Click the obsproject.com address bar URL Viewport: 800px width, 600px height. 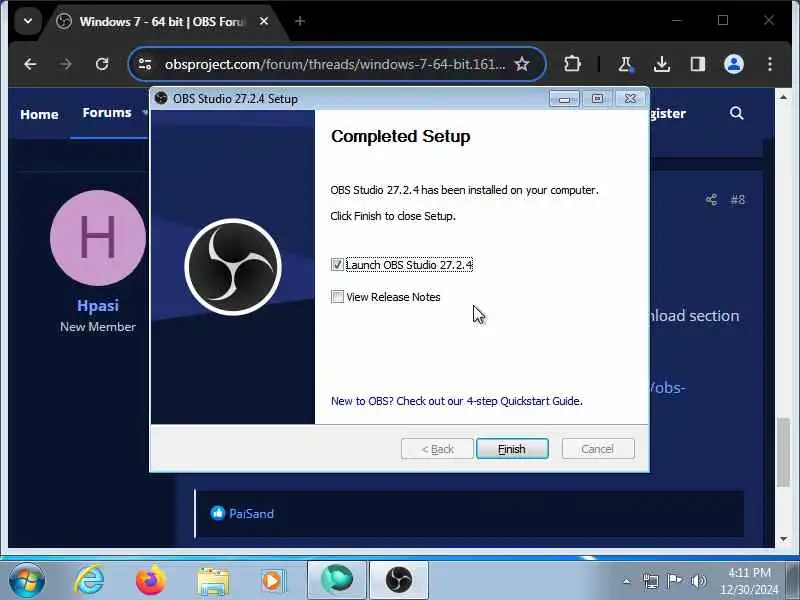point(335,64)
